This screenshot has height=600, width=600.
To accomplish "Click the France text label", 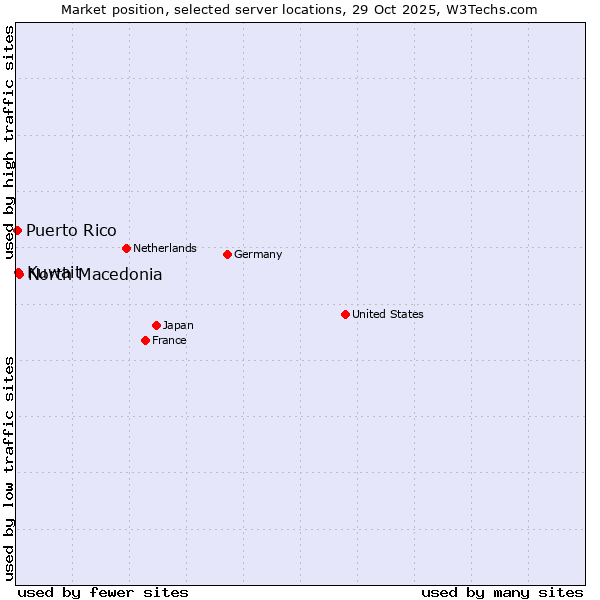I will [169, 340].
